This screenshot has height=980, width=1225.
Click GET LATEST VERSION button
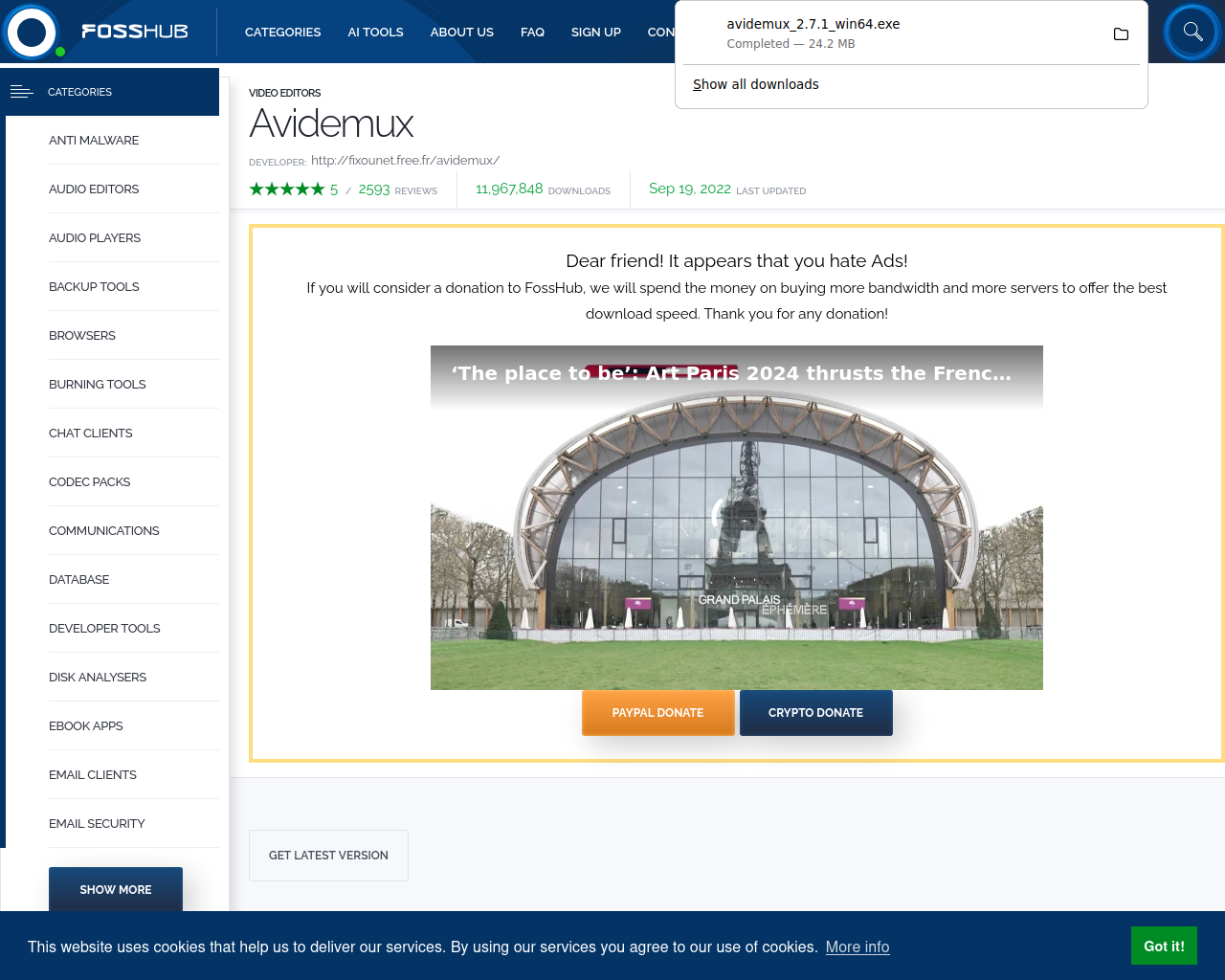(328, 856)
